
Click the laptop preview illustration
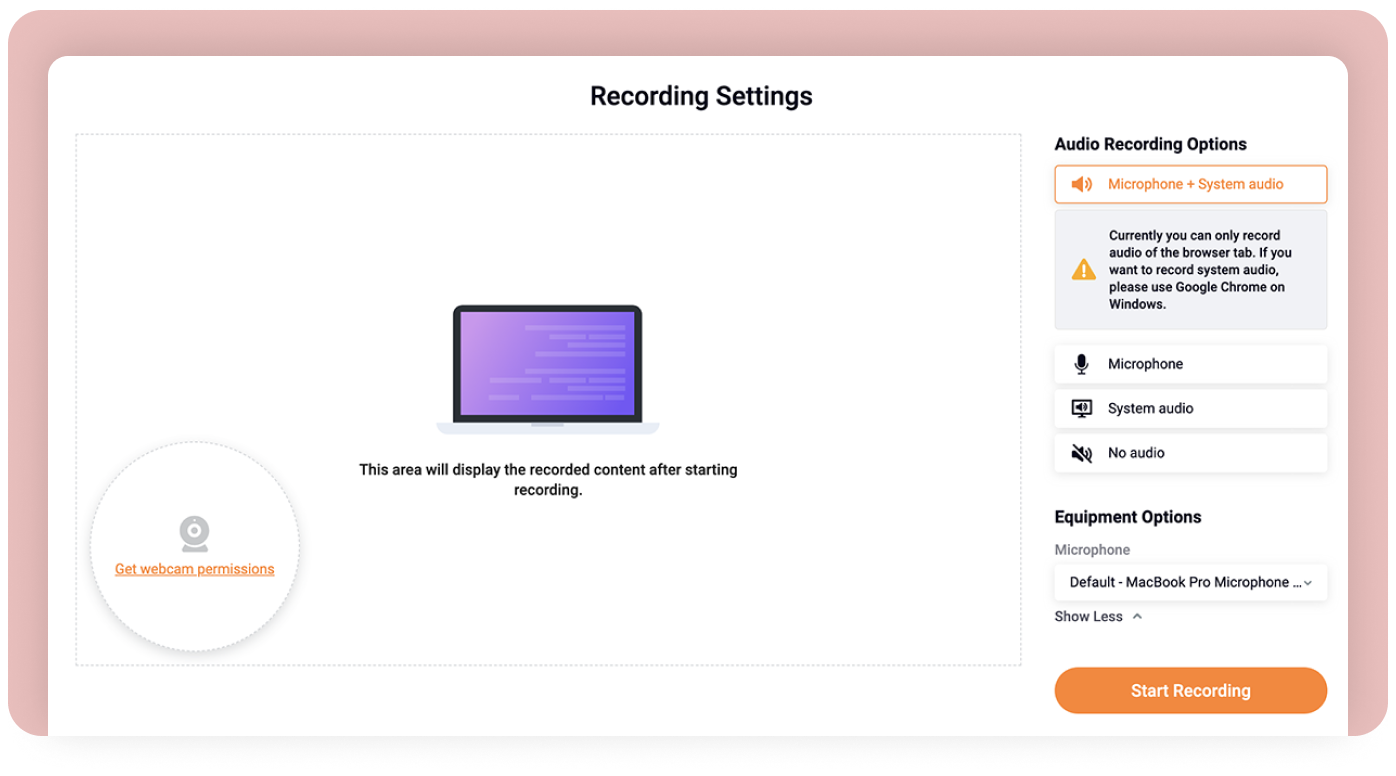click(548, 370)
